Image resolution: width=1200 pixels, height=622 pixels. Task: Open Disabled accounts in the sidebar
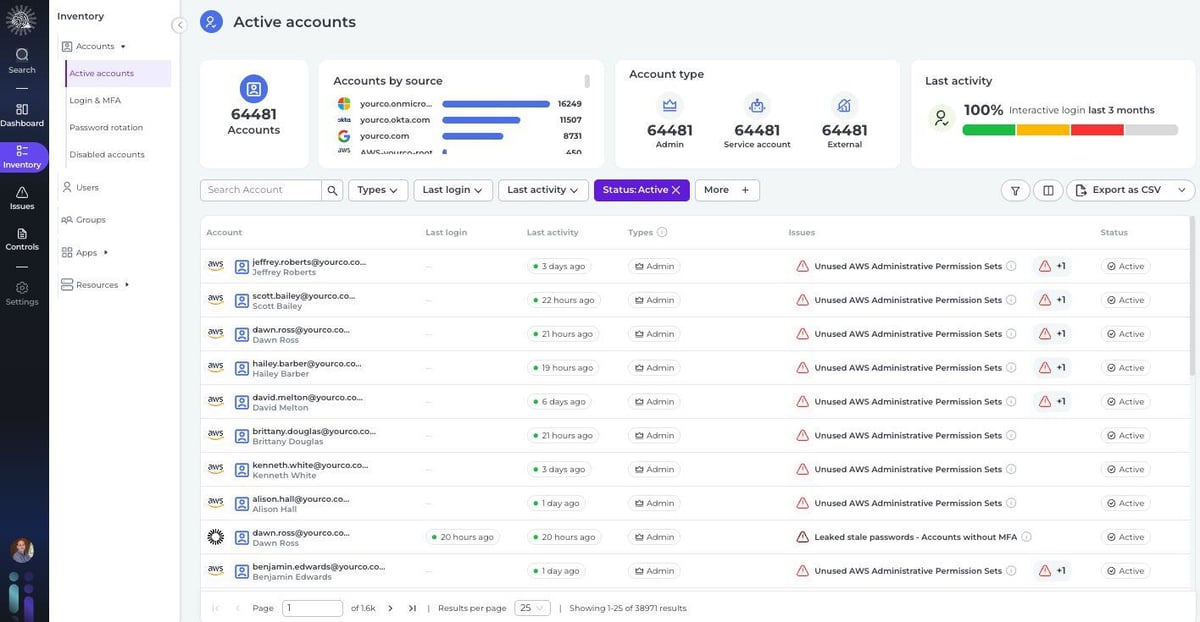click(x=107, y=154)
